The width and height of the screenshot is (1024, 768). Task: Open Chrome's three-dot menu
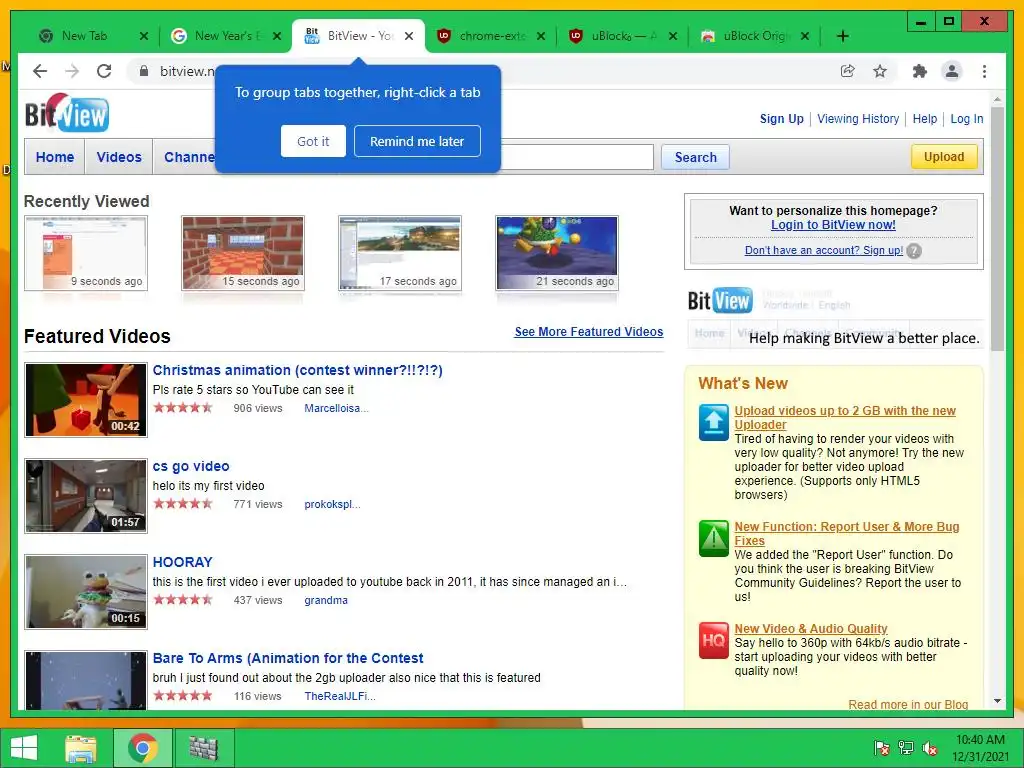pyautogui.click(x=984, y=71)
